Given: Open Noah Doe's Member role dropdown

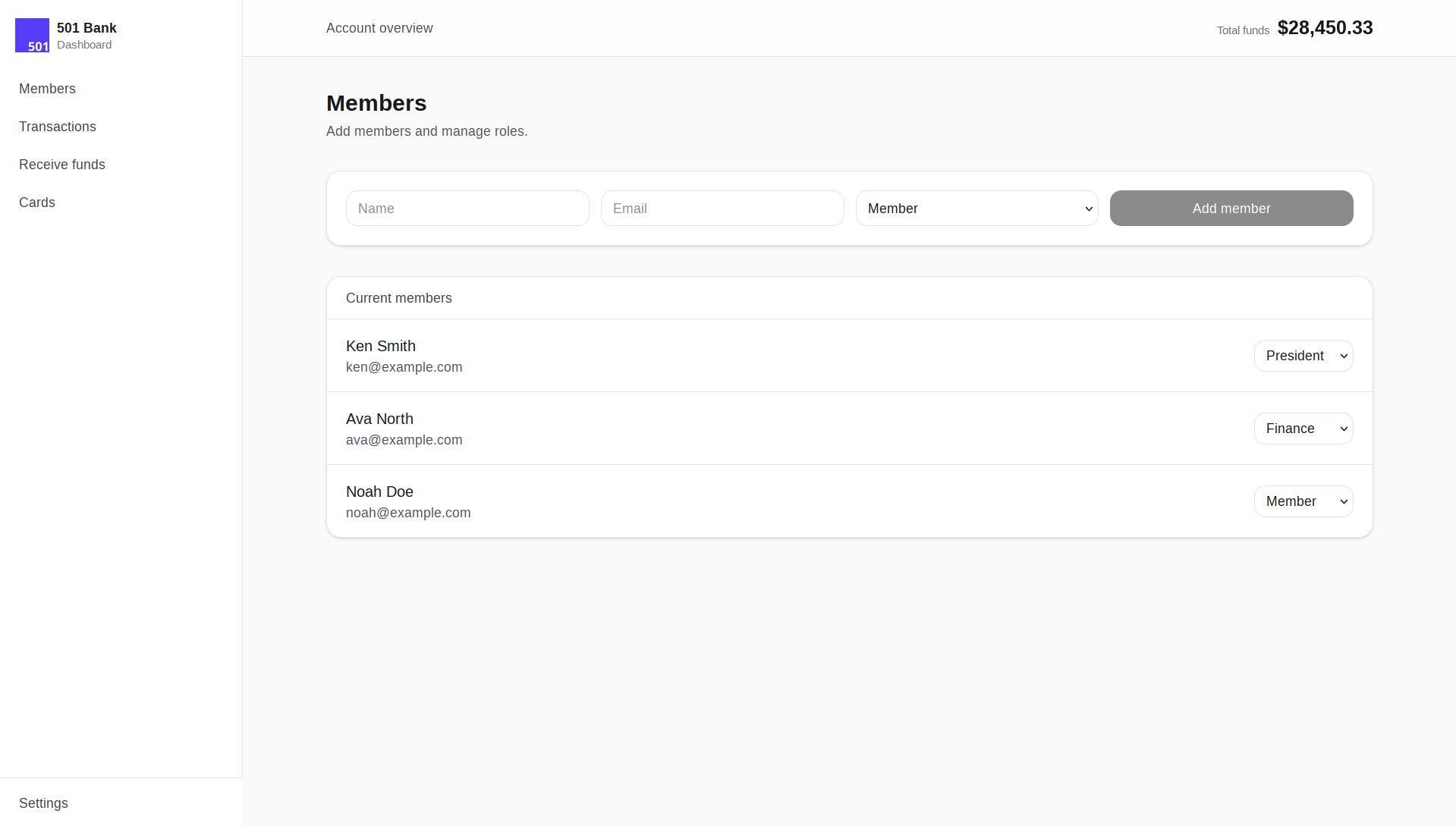Looking at the screenshot, I should coord(1303,501).
